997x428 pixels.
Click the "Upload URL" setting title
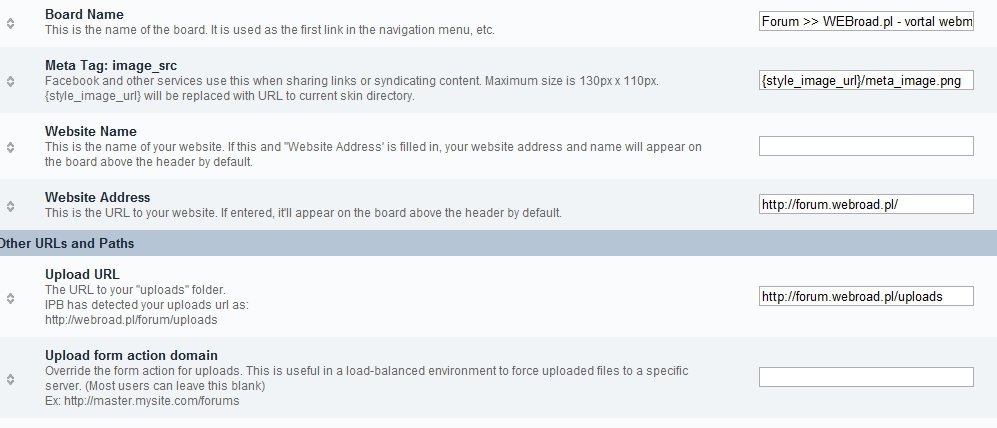coord(83,273)
